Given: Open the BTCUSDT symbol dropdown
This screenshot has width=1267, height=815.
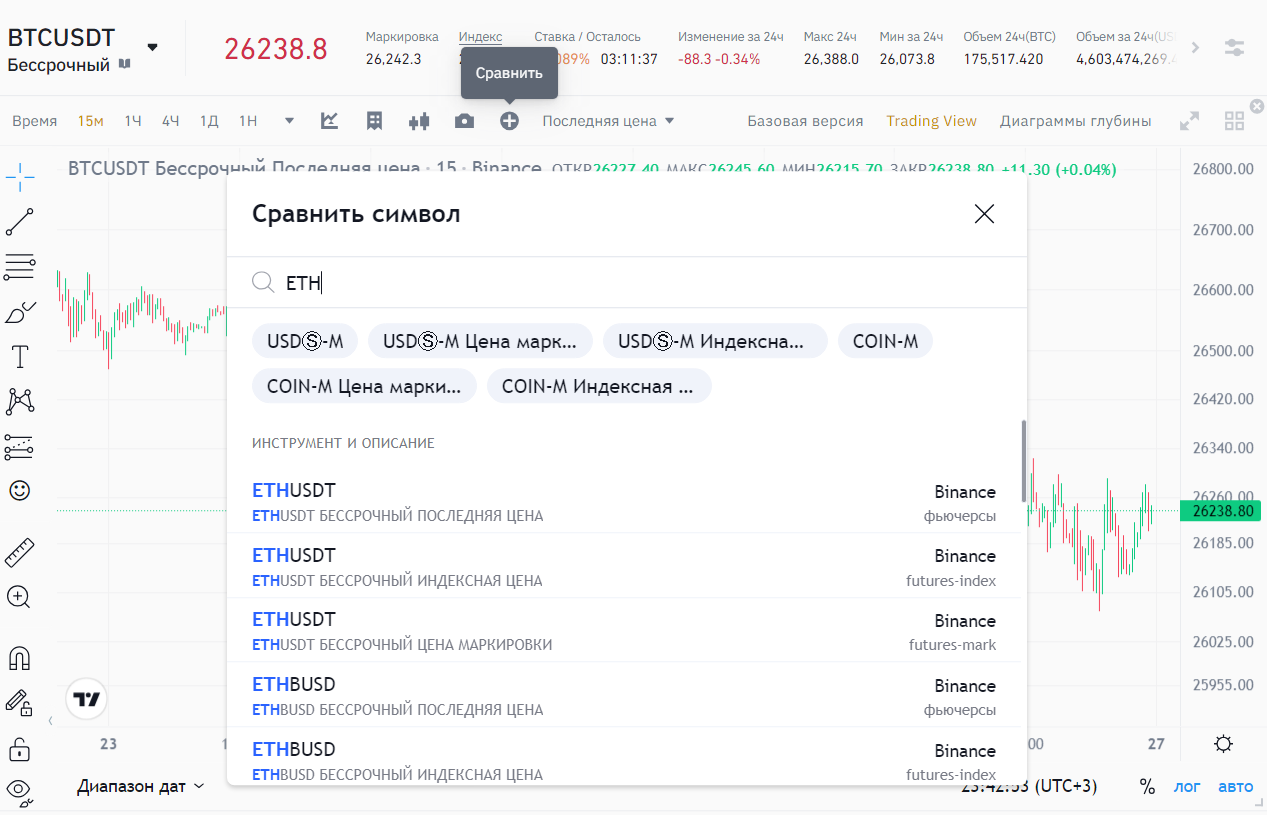Looking at the screenshot, I should [152, 47].
